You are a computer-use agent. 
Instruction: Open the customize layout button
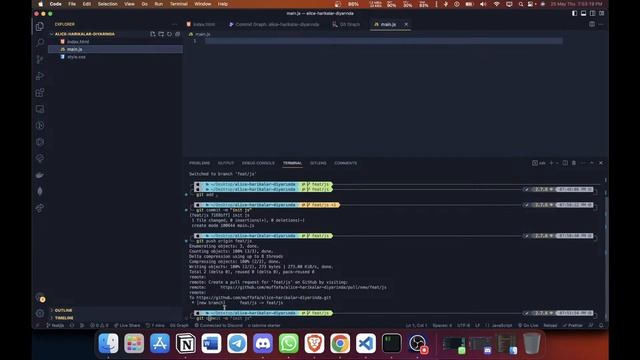click(602, 13)
